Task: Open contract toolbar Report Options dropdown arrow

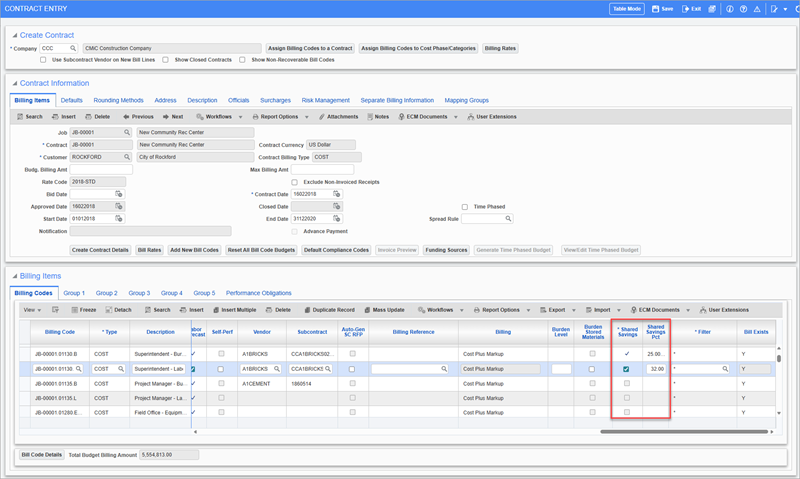Action: click(x=307, y=117)
